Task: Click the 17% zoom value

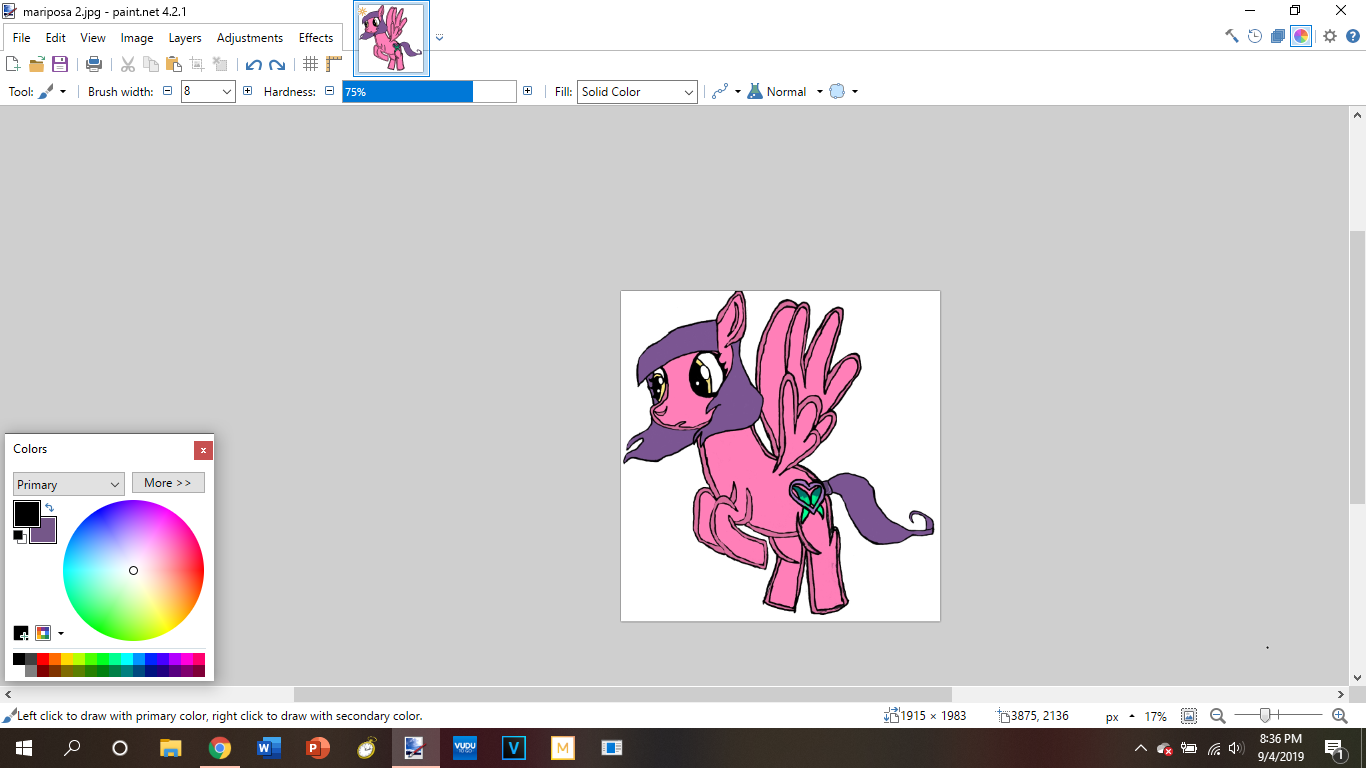Action: click(x=1156, y=716)
